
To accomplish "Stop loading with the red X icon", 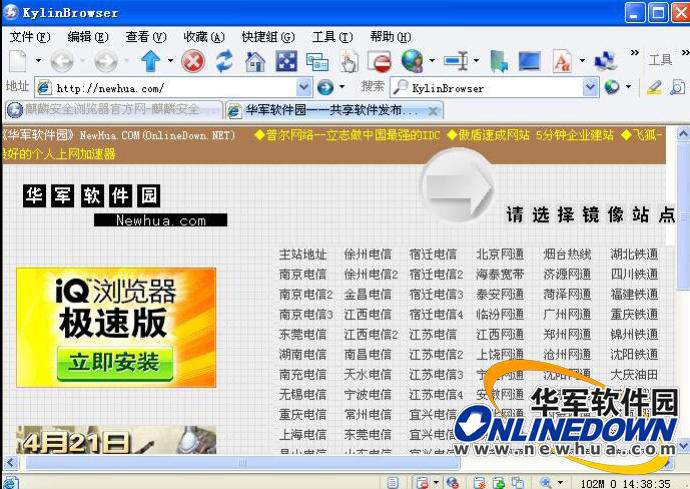I will [x=193, y=61].
